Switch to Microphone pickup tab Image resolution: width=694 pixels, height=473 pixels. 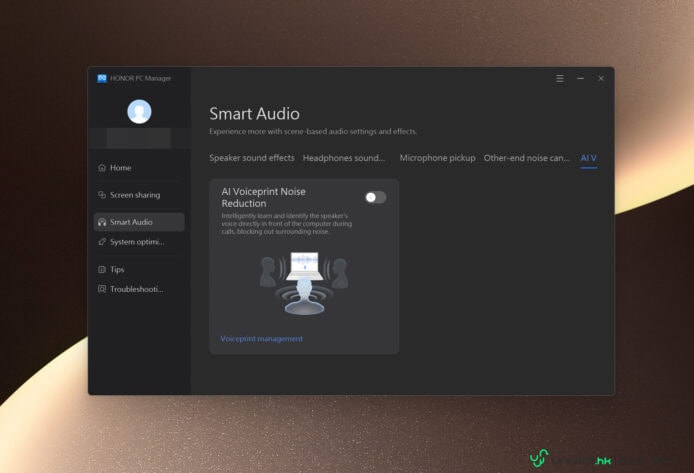tap(437, 158)
